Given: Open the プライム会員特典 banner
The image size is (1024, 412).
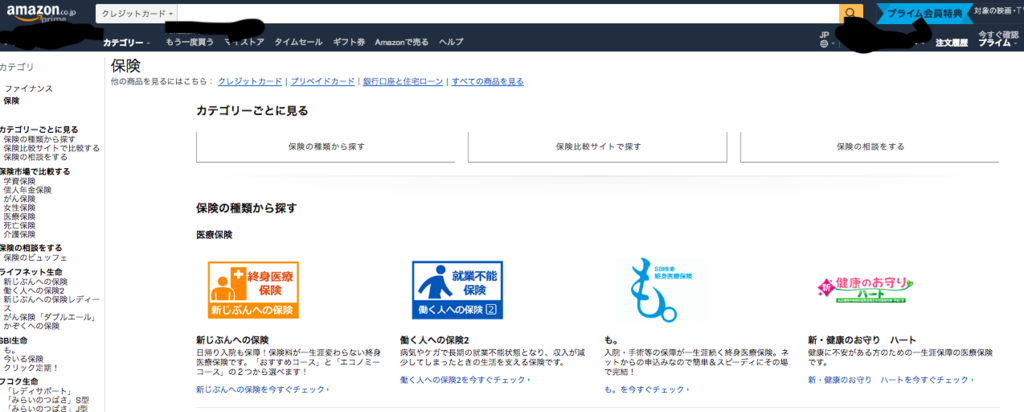Looking at the screenshot, I should [x=924, y=13].
